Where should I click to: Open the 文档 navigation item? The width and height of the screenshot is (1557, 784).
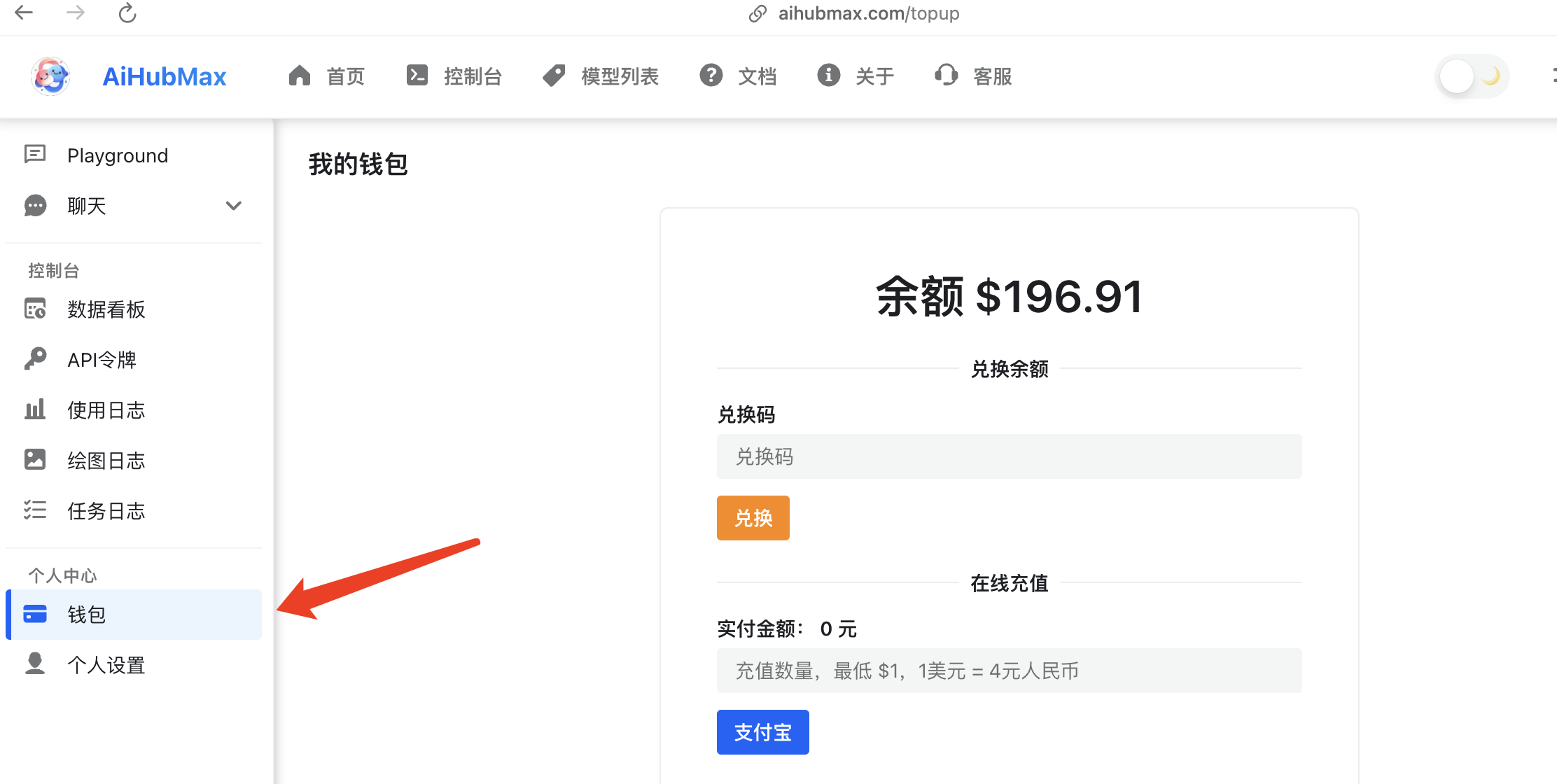point(739,76)
